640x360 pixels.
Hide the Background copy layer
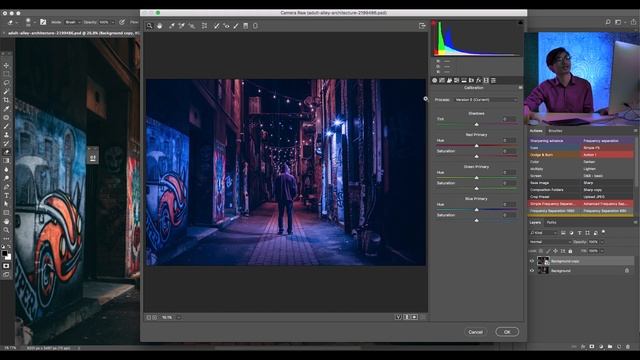click(x=532, y=261)
